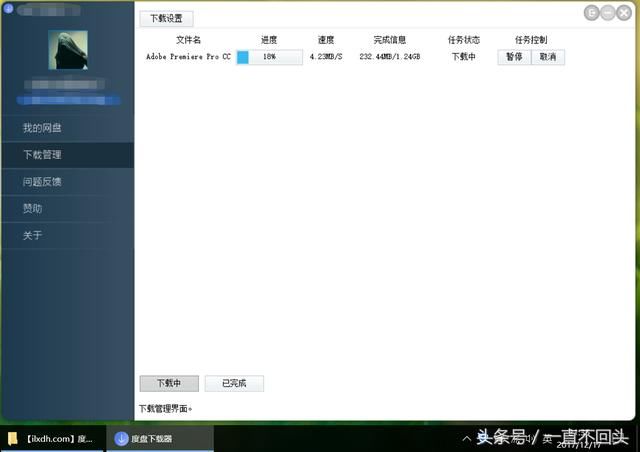Open 我的网盘 in the sidebar
The height and width of the screenshot is (452, 640).
pos(67,128)
